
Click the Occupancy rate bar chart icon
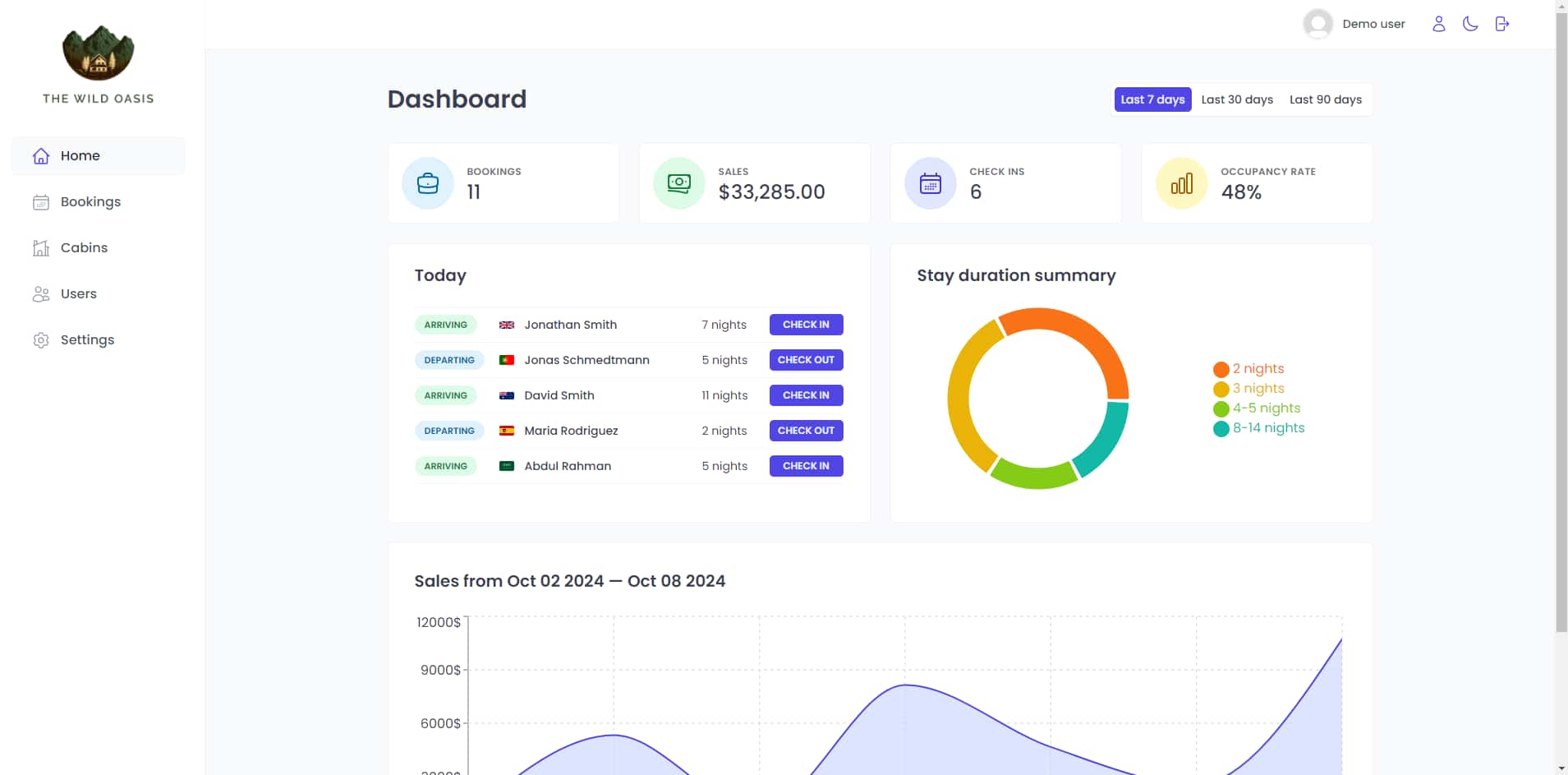coord(1182,183)
